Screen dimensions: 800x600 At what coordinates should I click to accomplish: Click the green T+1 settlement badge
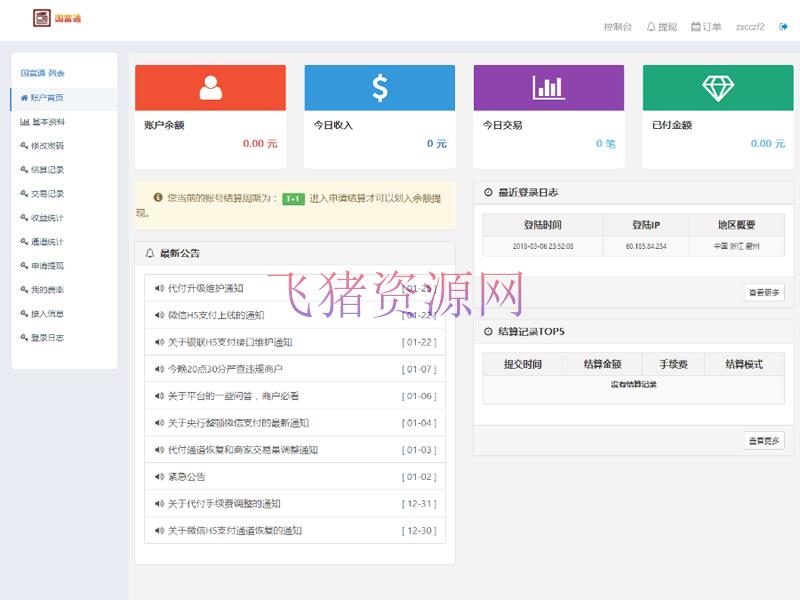coord(293,198)
